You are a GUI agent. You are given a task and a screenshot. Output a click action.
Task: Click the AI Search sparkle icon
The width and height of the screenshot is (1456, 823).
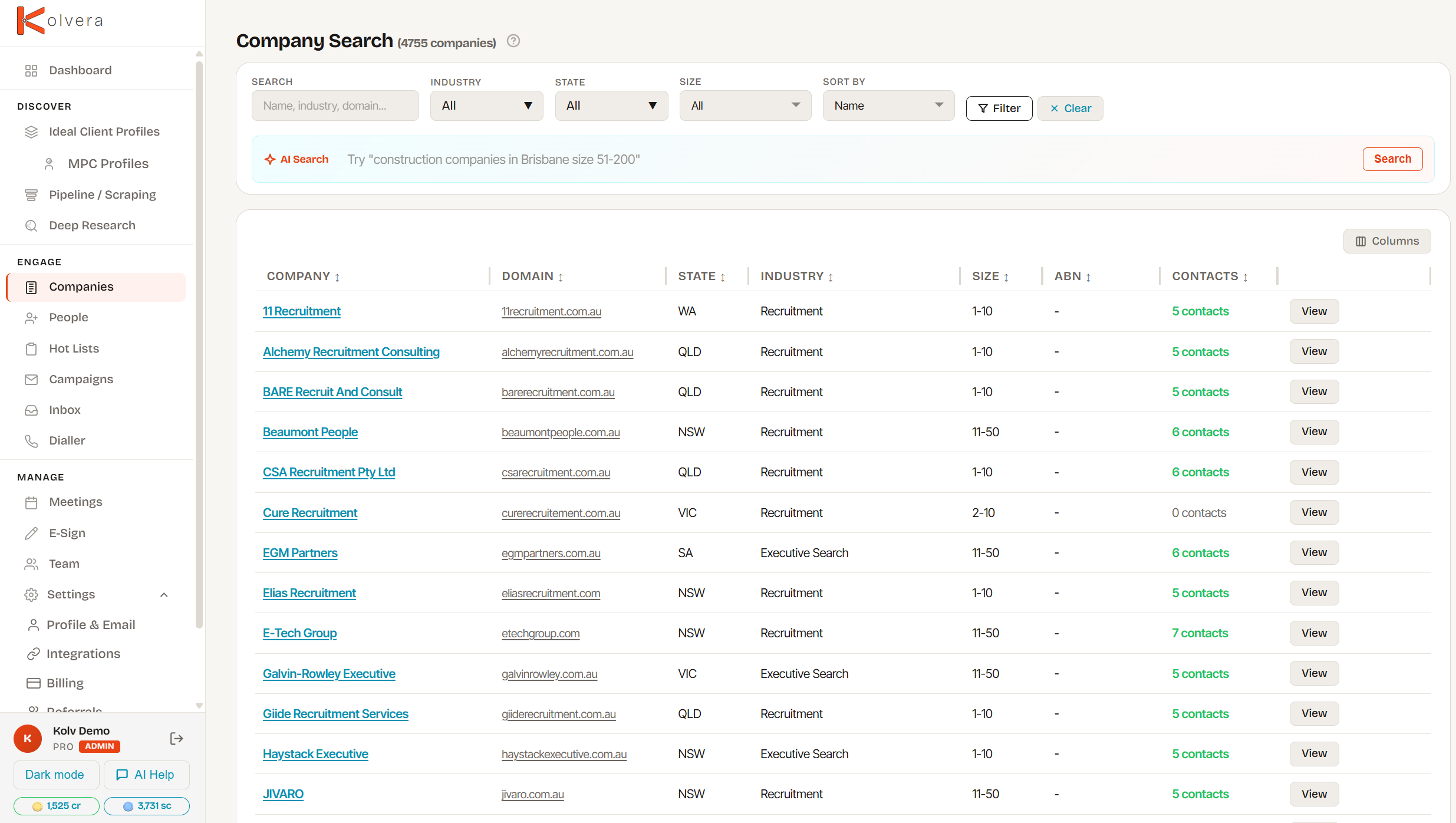pos(270,159)
